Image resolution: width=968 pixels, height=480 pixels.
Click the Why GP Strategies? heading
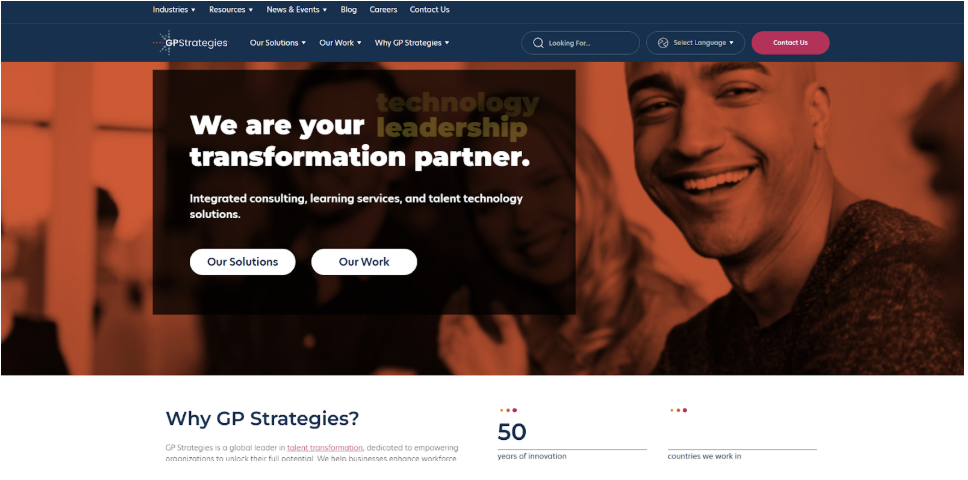(x=262, y=418)
